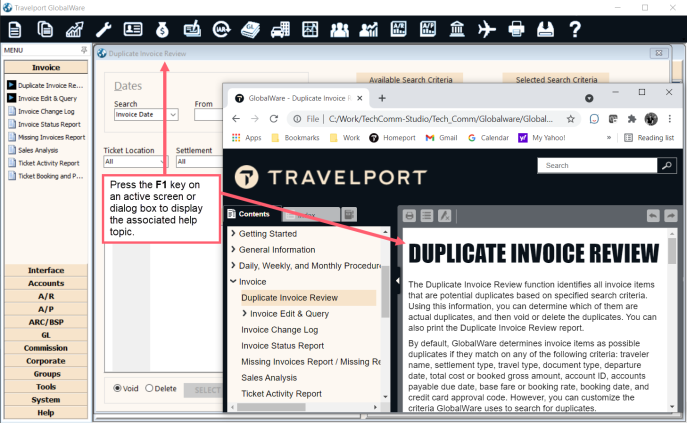Click the car and hotel building icon
Viewport: 687px width, 423px height.
coord(280,29)
